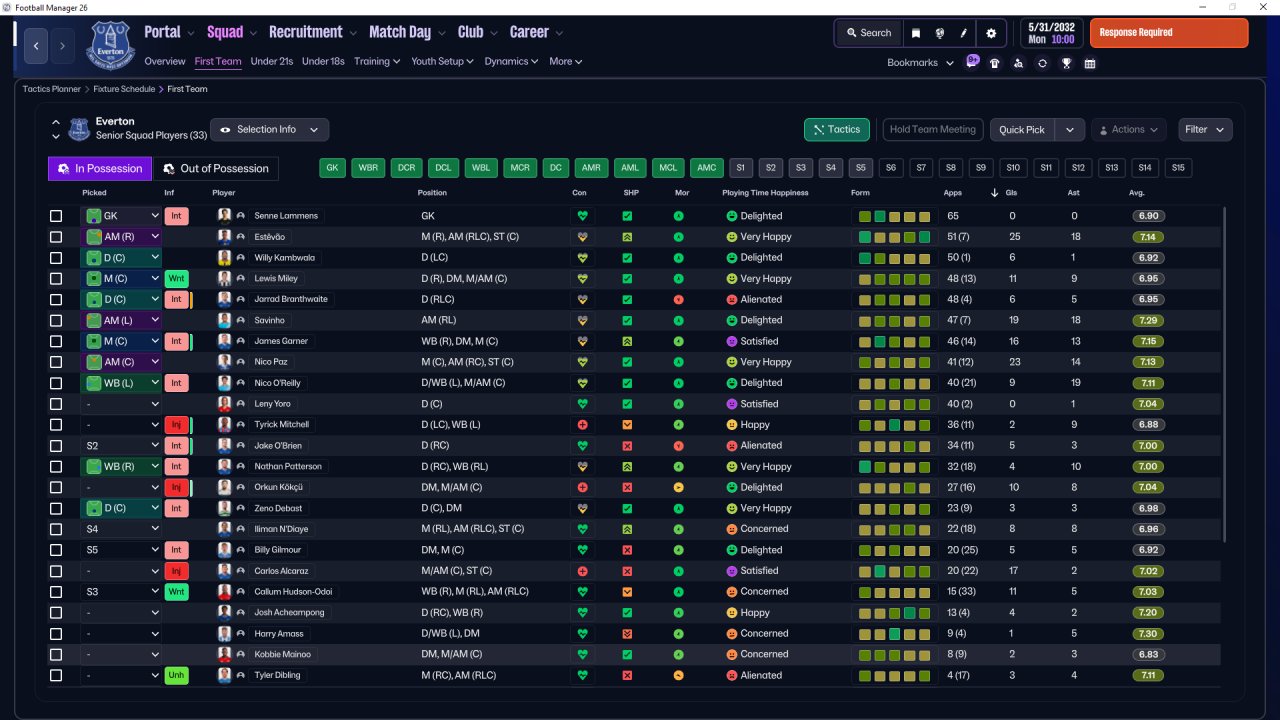Click the trophy icon in bookmarks bar
This screenshot has height=720, width=1280.
click(1066, 63)
